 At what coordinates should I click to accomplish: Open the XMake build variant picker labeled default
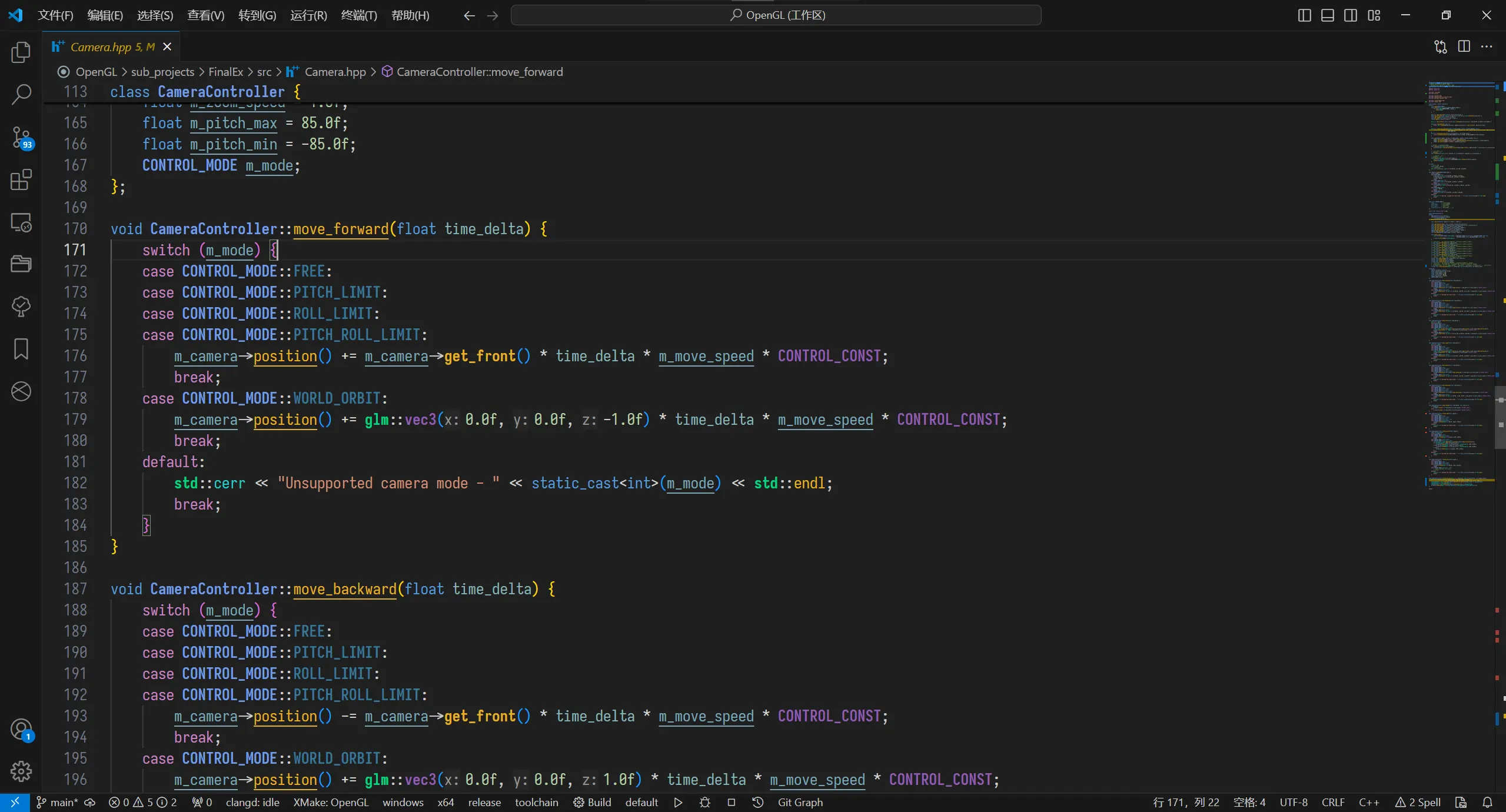pyautogui.click(x=641, y=802)
